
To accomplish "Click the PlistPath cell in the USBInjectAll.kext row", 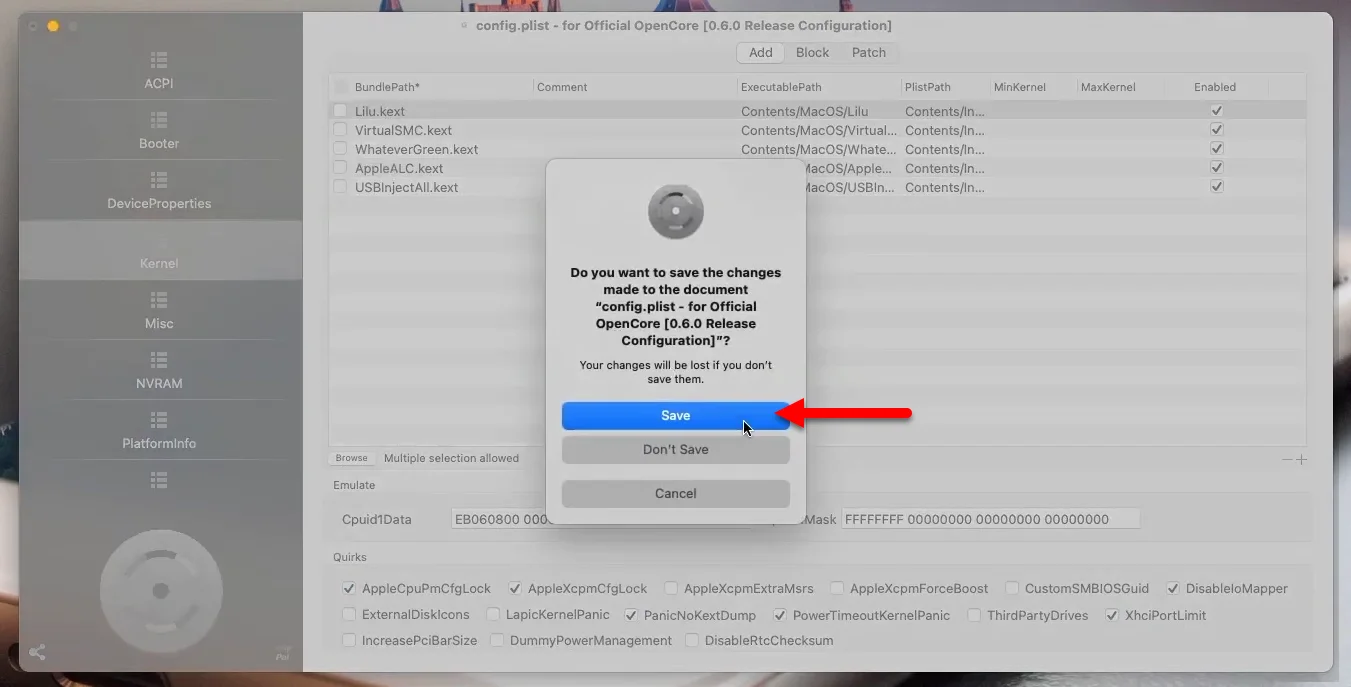I will coord(945,187).
